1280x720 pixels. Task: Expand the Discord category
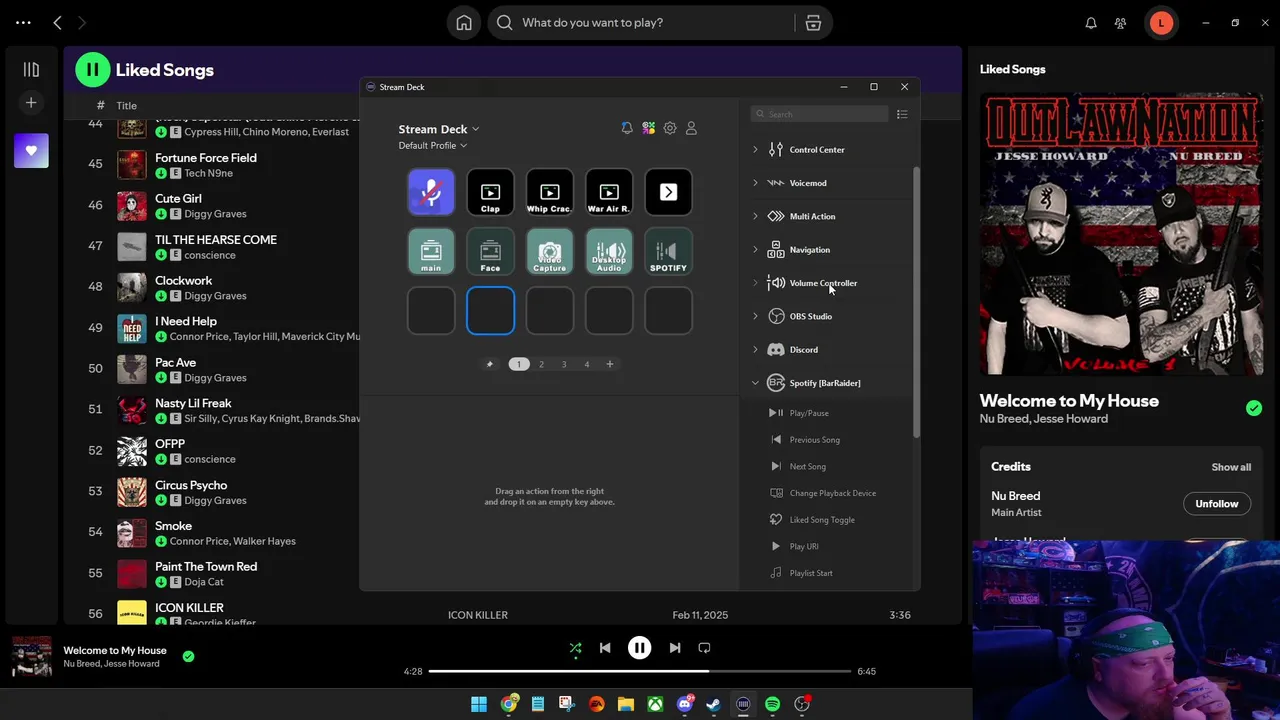point(755,350)
